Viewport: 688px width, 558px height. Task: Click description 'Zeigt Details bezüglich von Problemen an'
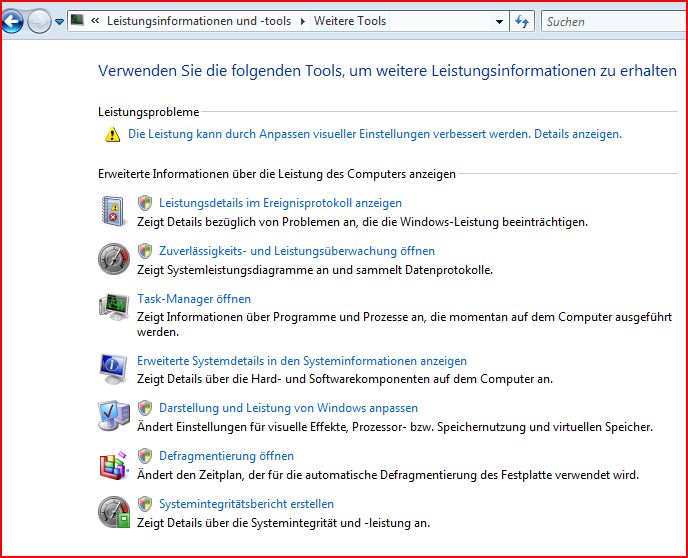point(362,222)
